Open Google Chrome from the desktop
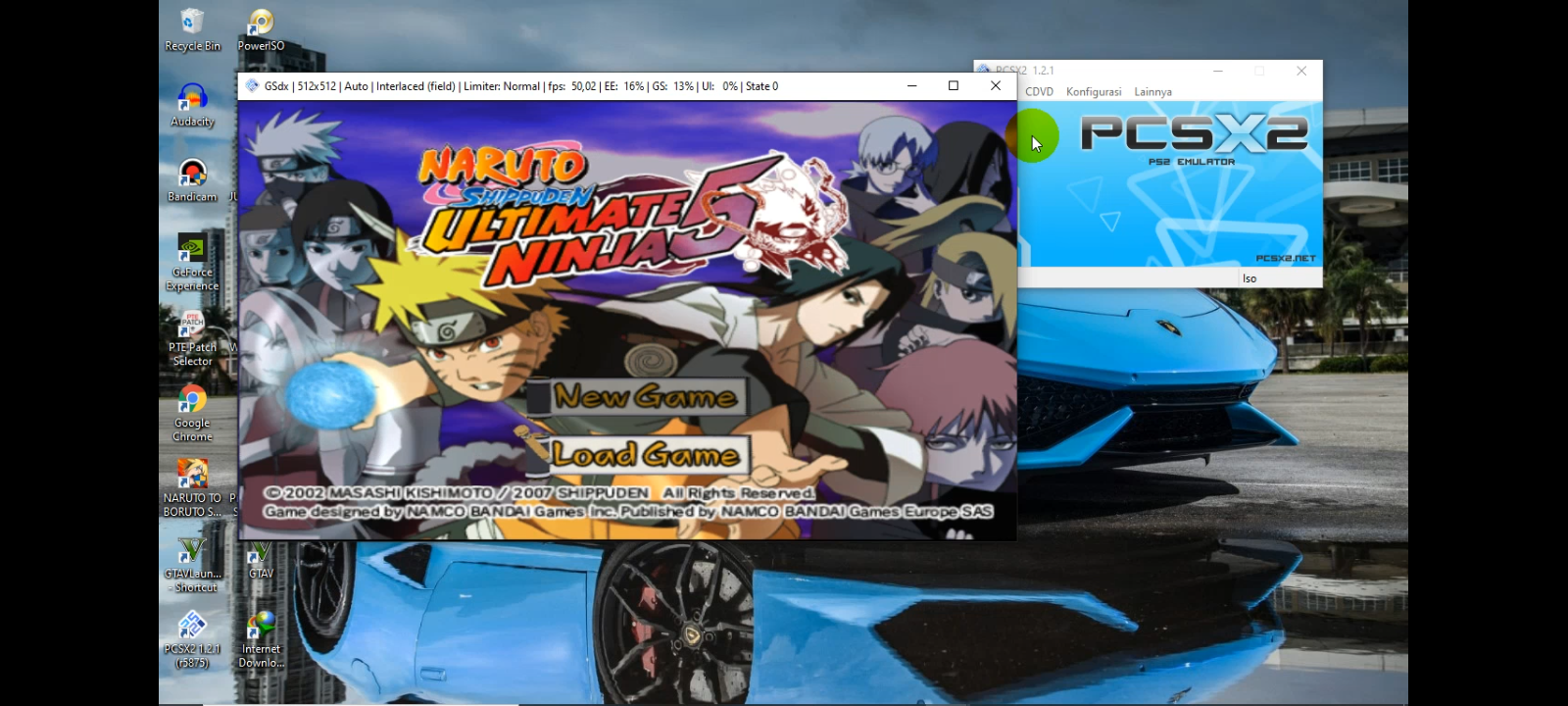Screen dimensions: 1568x706 coord(192,414)
